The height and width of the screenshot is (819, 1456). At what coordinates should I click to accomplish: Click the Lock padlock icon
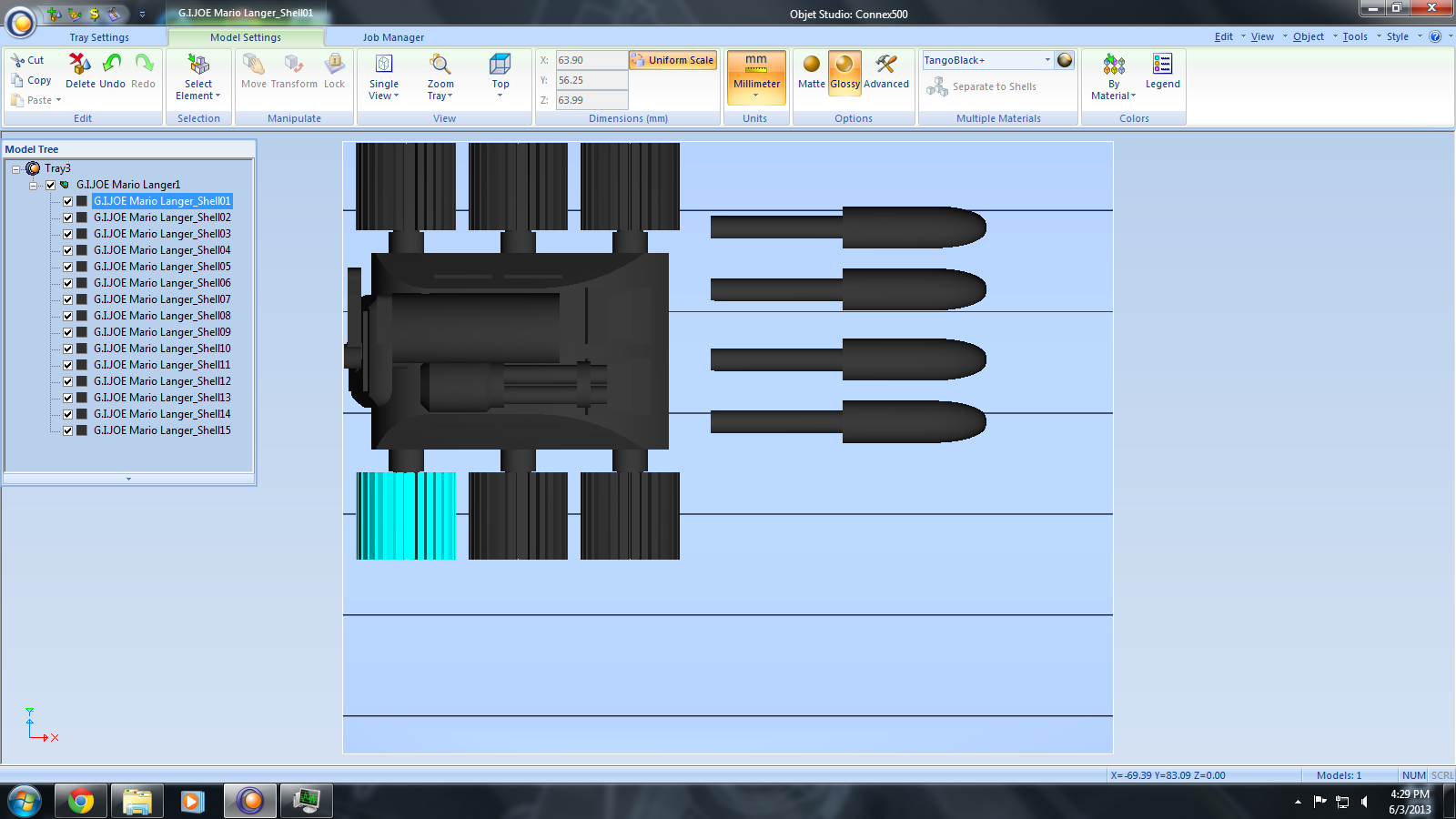click(335, 63)
